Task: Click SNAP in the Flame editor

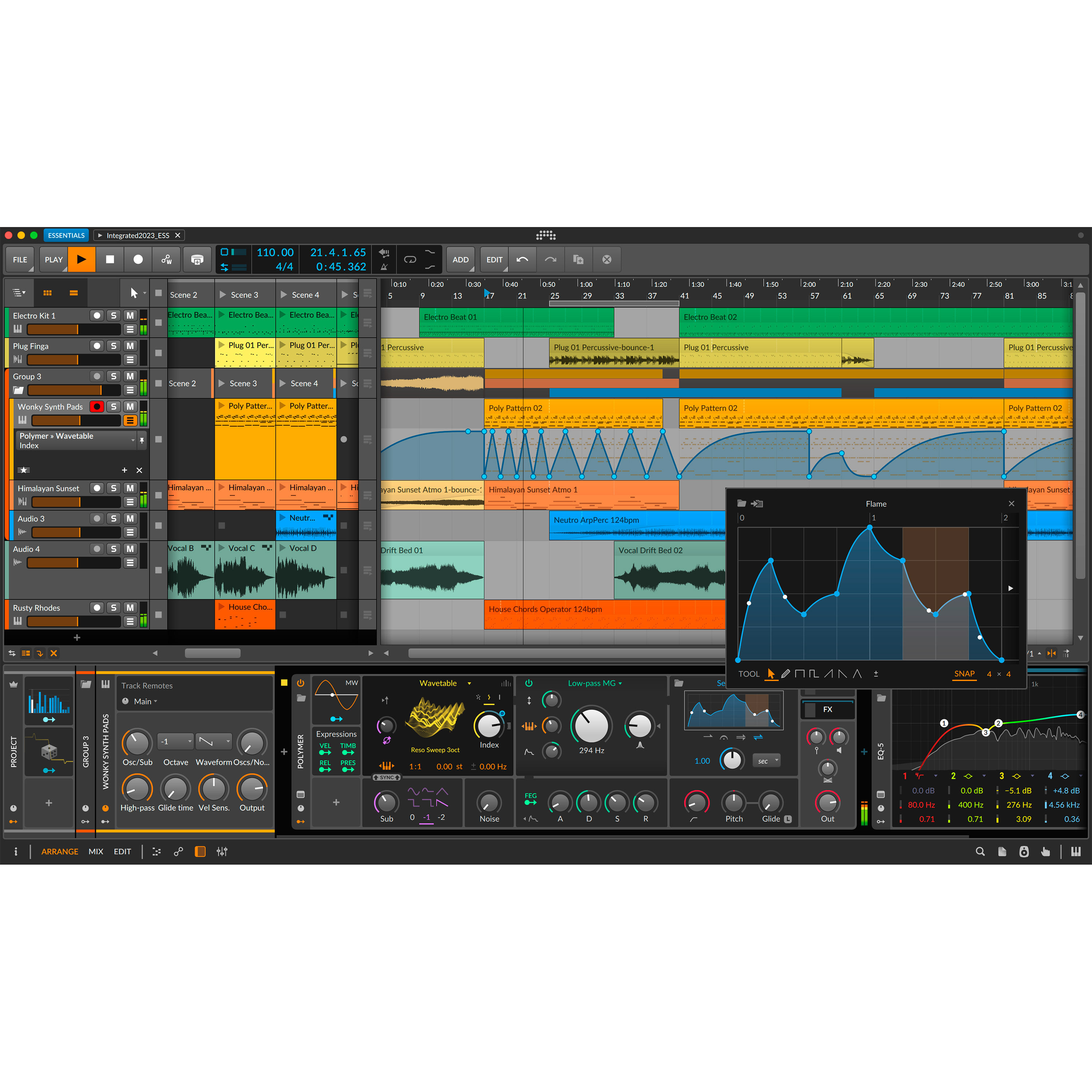Action: (x=965, y=674)
